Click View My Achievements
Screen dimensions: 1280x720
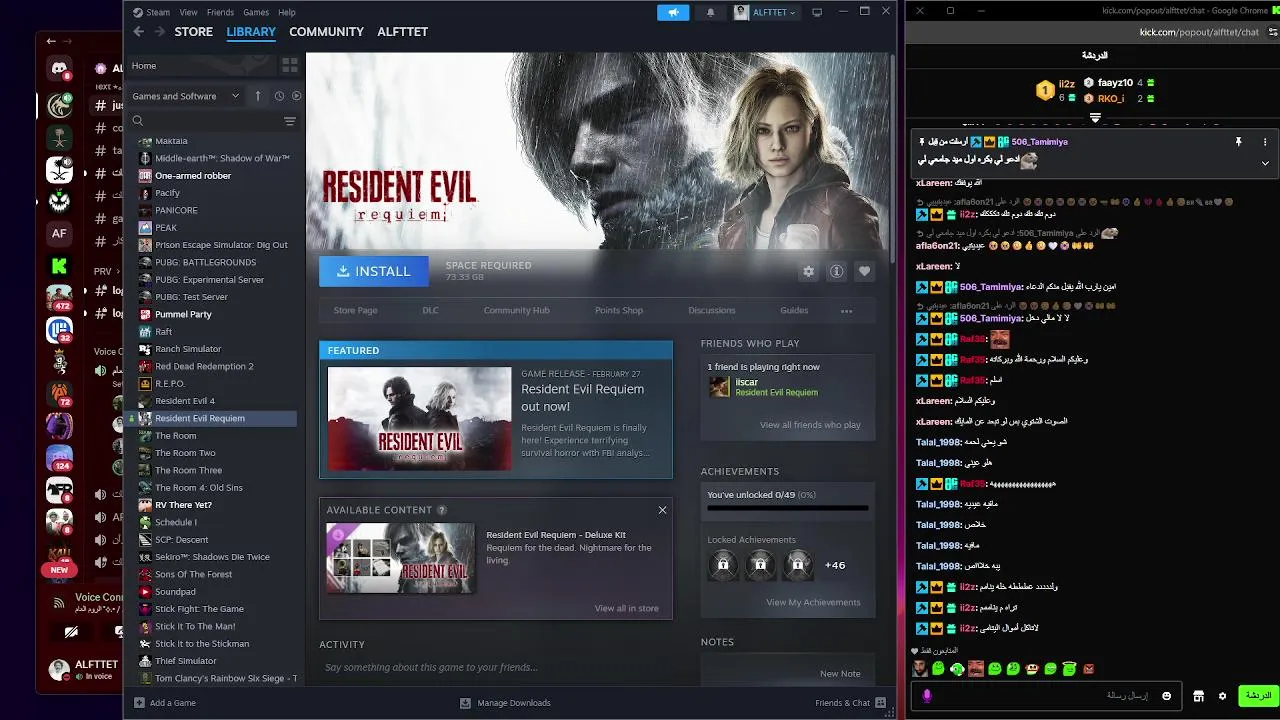click(813, 602)
